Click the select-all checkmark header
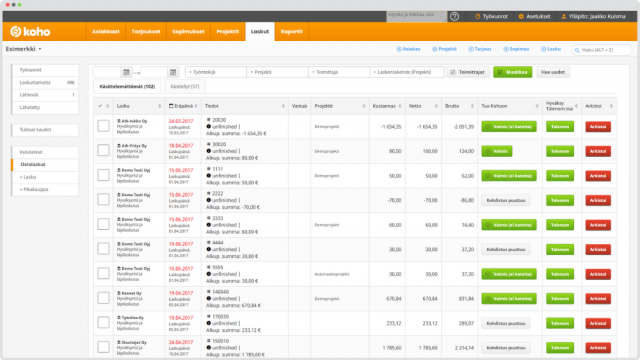The width and height of the screenshot is (640, 360). pos(100,106)
